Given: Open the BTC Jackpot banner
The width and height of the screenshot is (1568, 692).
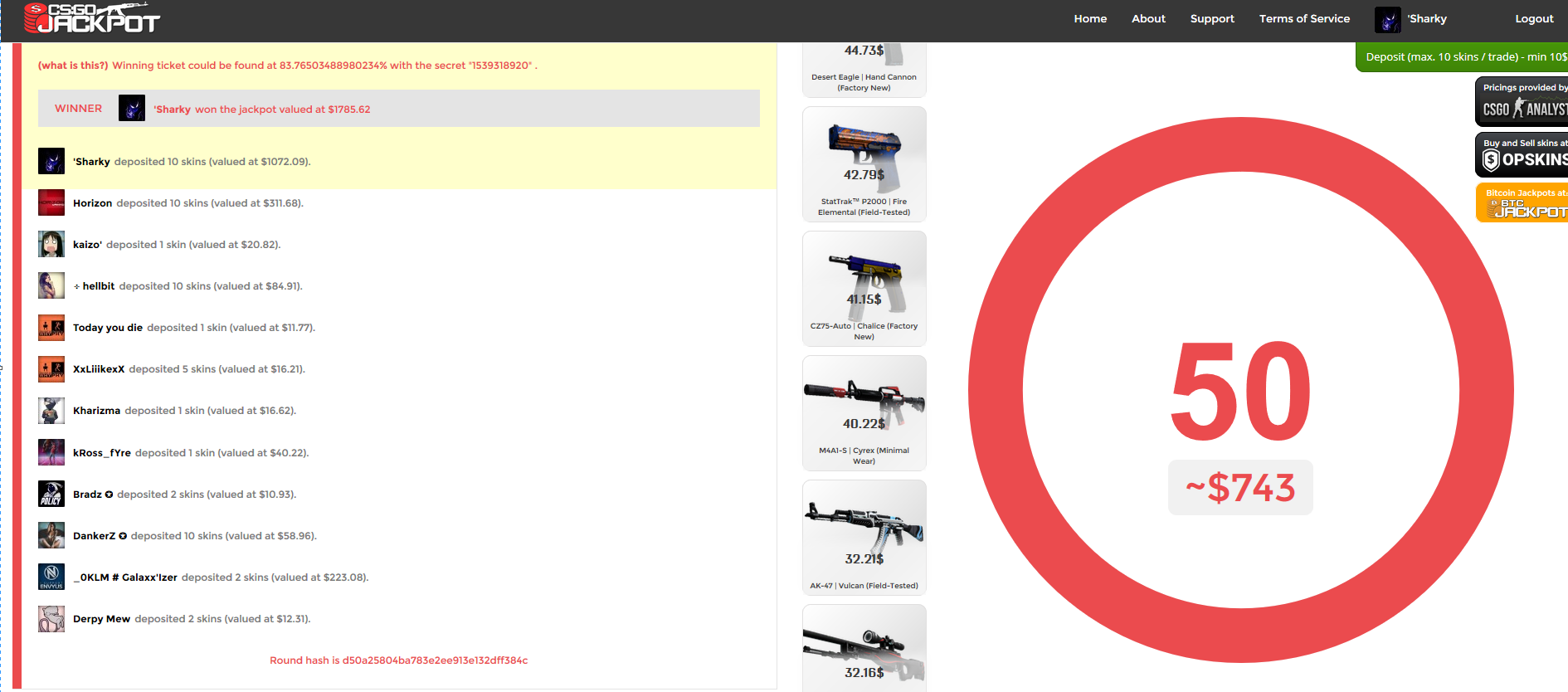Looking at the screenshot, I should 1522,202.
